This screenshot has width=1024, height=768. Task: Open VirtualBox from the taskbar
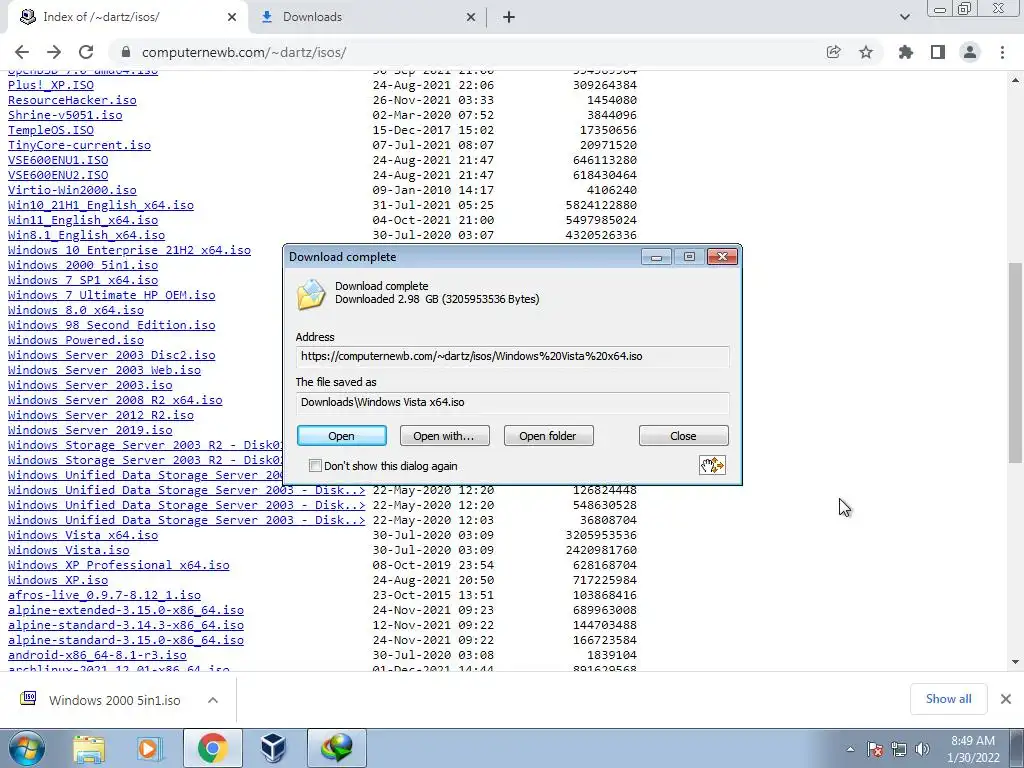(273, 748)
